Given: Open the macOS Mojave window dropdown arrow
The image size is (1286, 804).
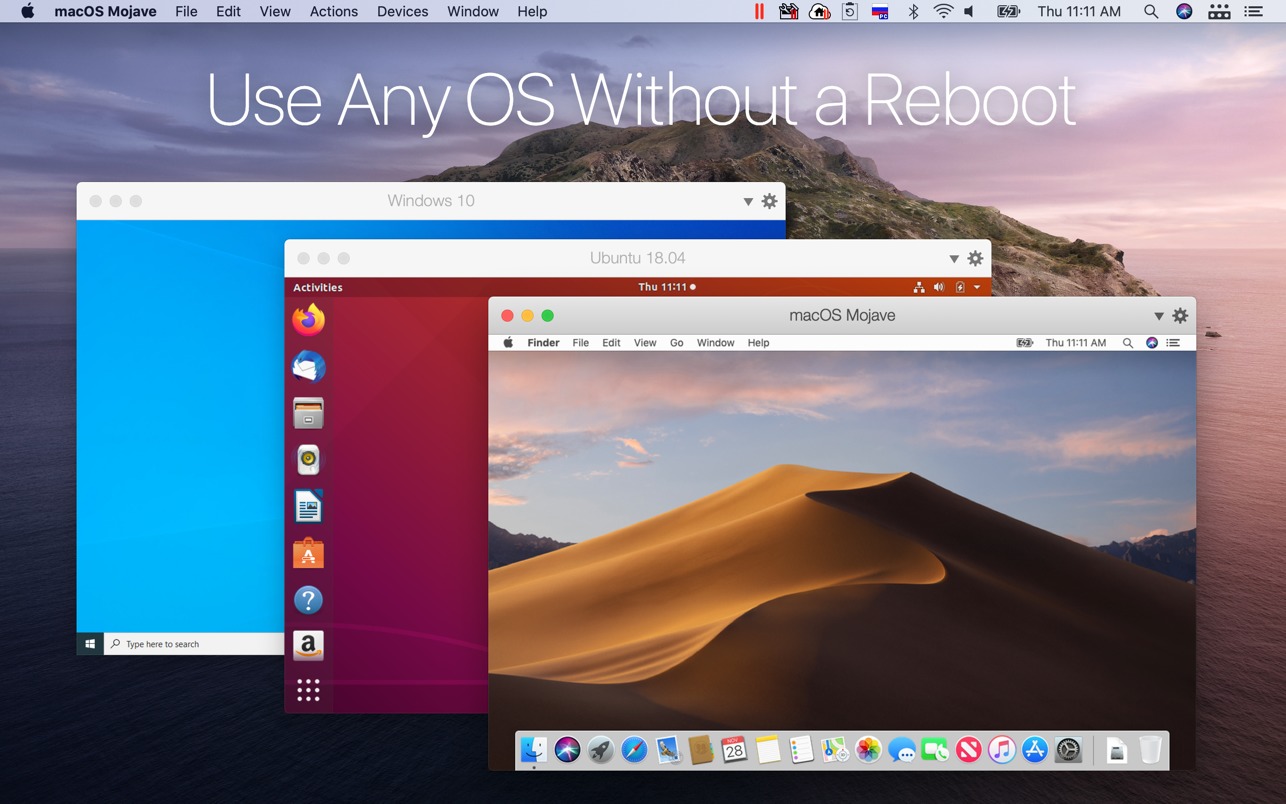Looking at the screenshot, I should (1159, 316).
